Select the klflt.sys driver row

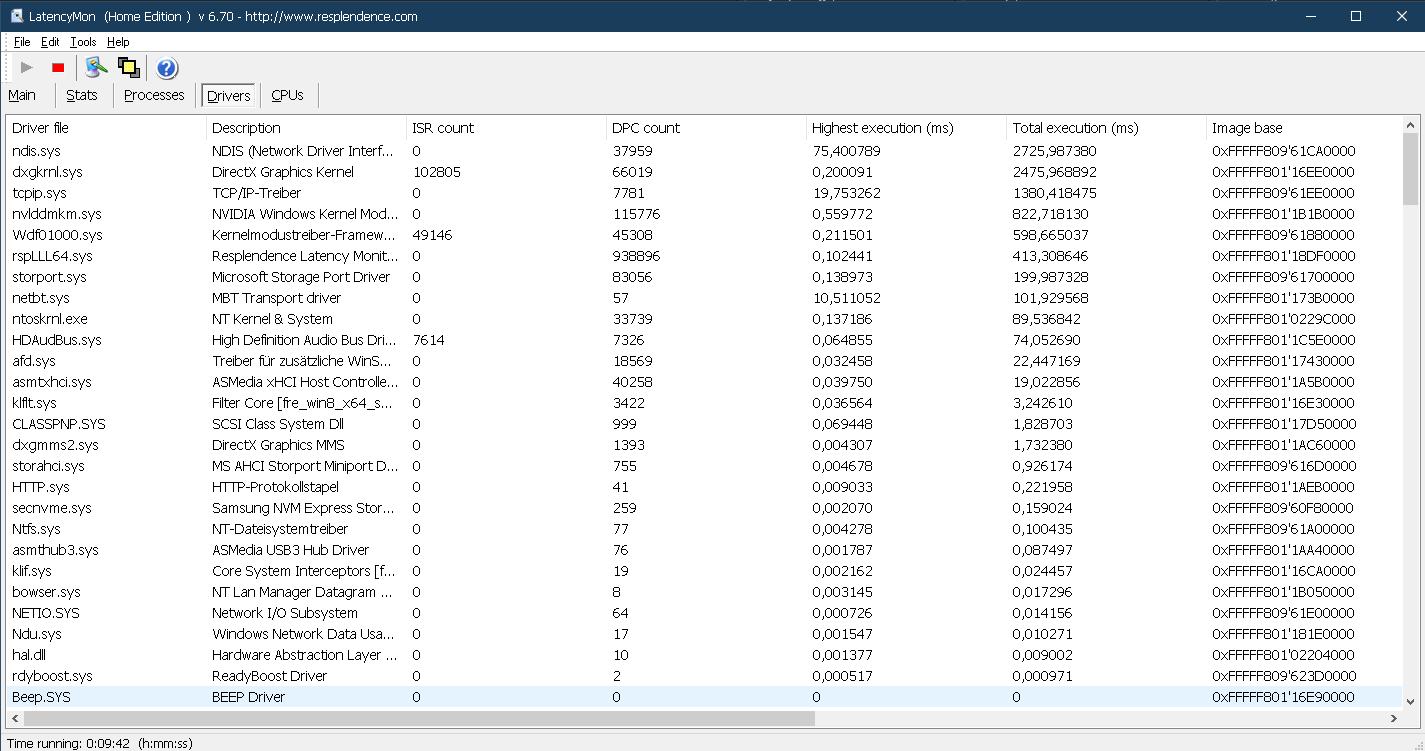[x=704, y=403]
